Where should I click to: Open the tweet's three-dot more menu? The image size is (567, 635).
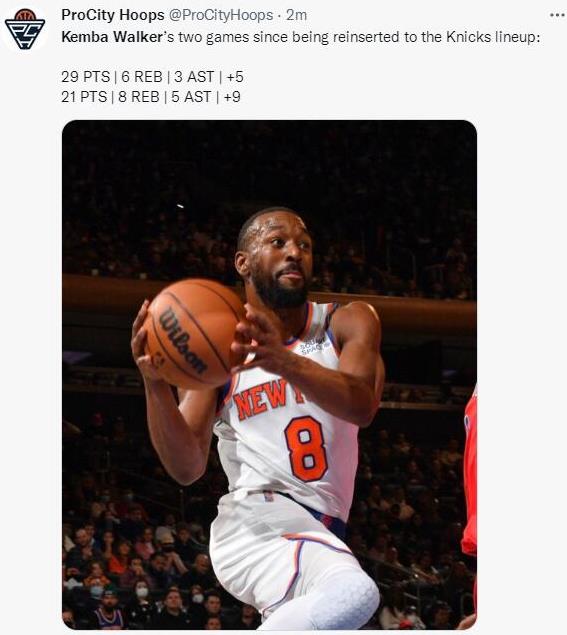(558, 15)
